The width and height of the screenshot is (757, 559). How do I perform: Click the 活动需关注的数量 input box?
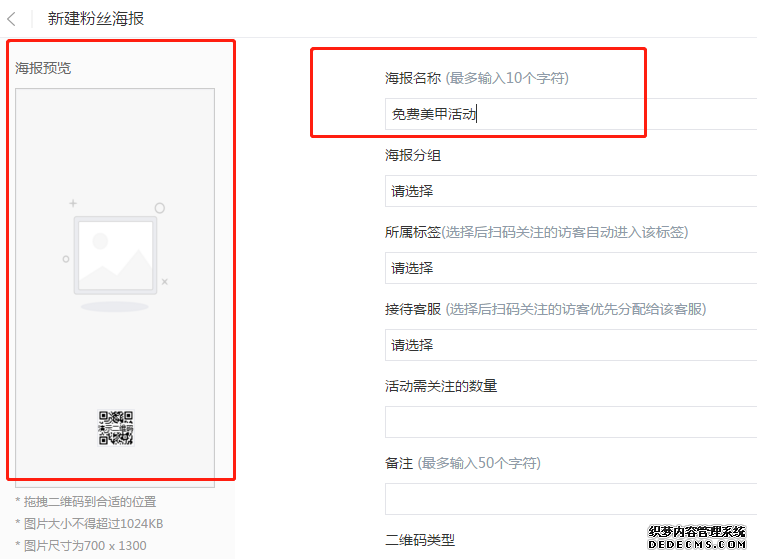570,422
